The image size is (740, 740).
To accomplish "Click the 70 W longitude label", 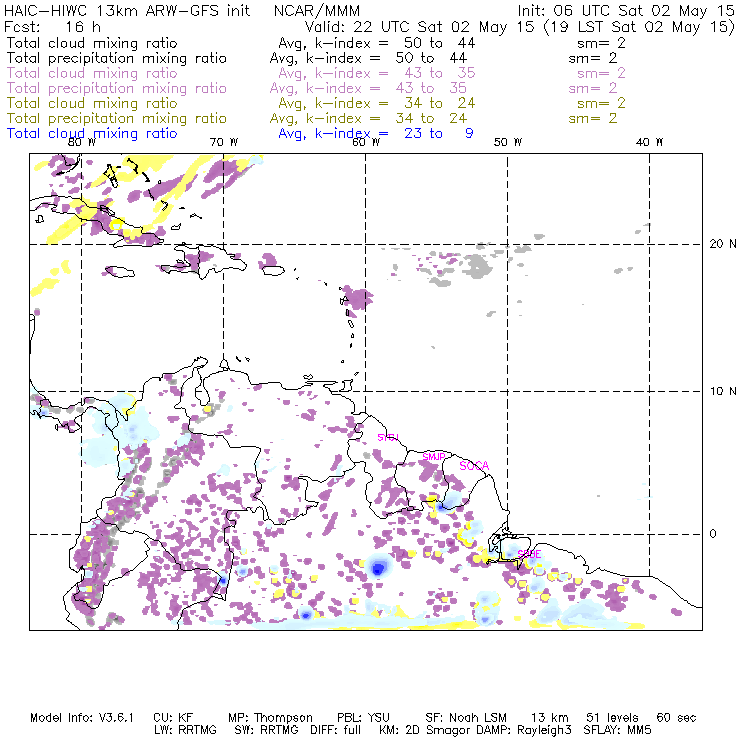I will tap(224, 142).
